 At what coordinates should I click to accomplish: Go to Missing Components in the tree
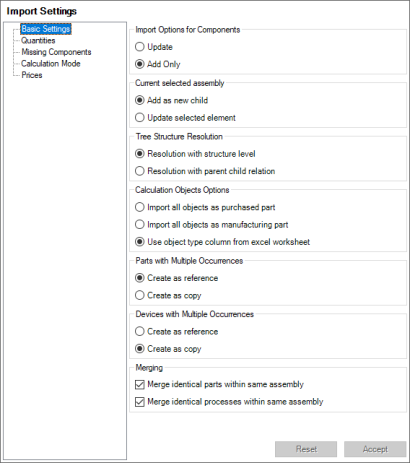[x=56, y=52]
